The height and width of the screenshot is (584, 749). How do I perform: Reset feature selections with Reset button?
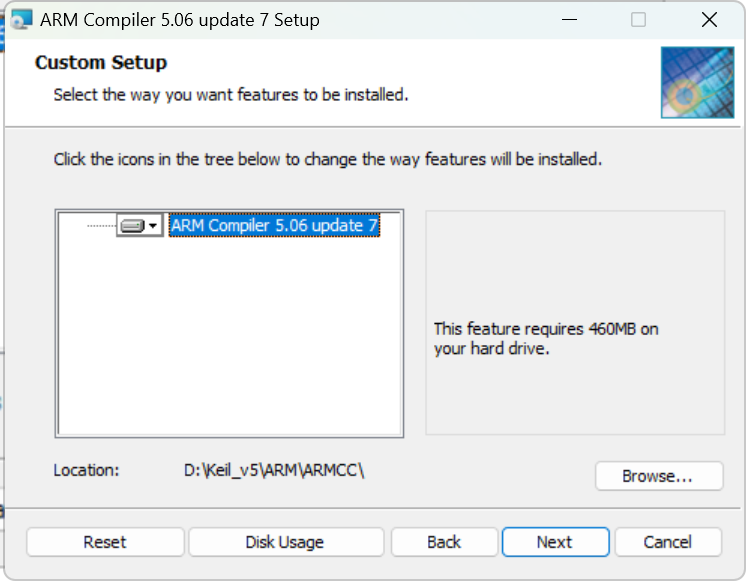point(105,542)
